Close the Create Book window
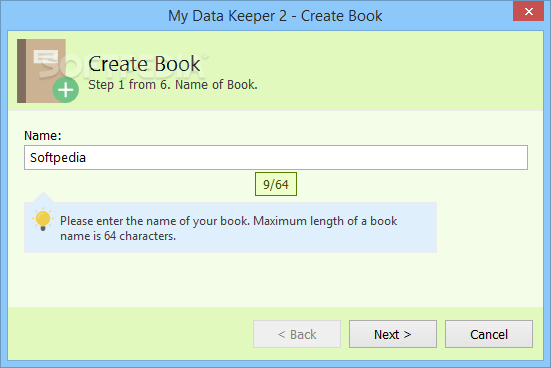 (x=529, y=11)
